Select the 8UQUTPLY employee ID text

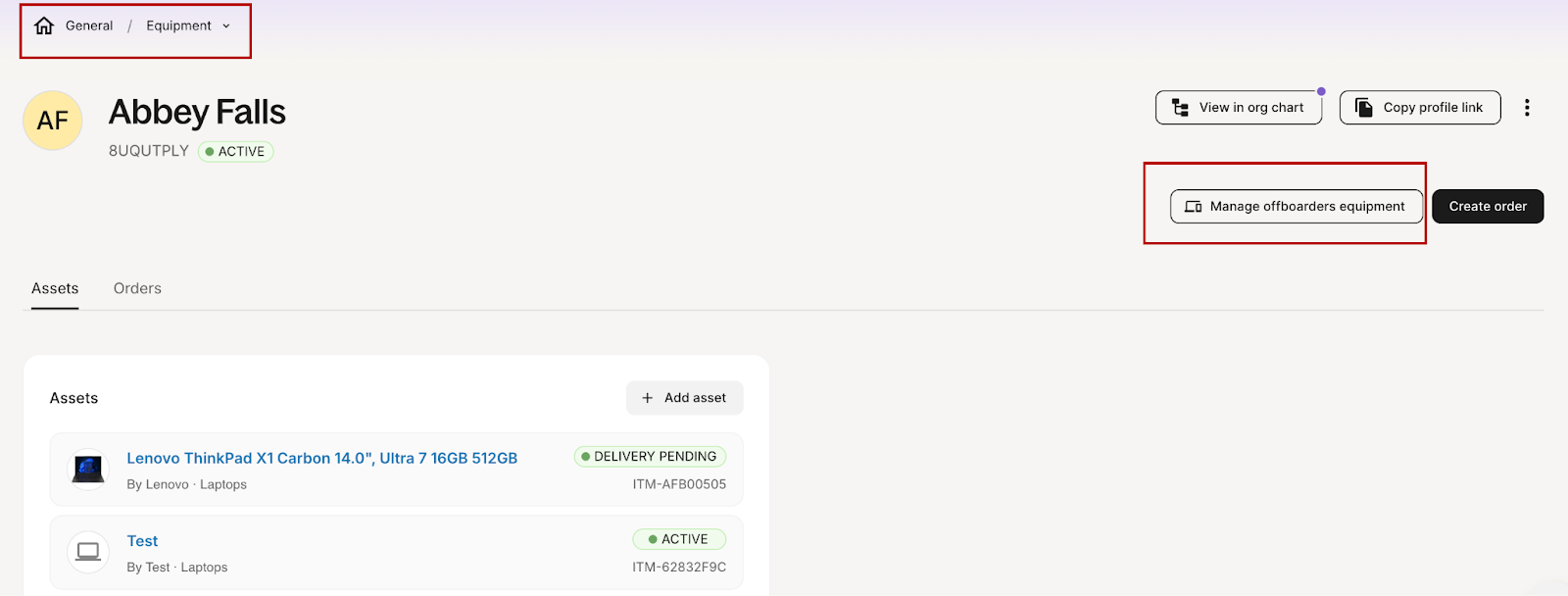[149, 151]
